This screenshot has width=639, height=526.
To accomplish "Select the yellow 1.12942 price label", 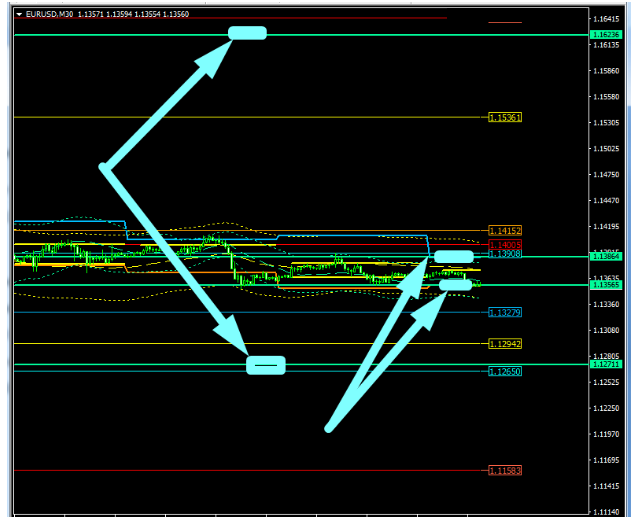I will click(504, 343).
